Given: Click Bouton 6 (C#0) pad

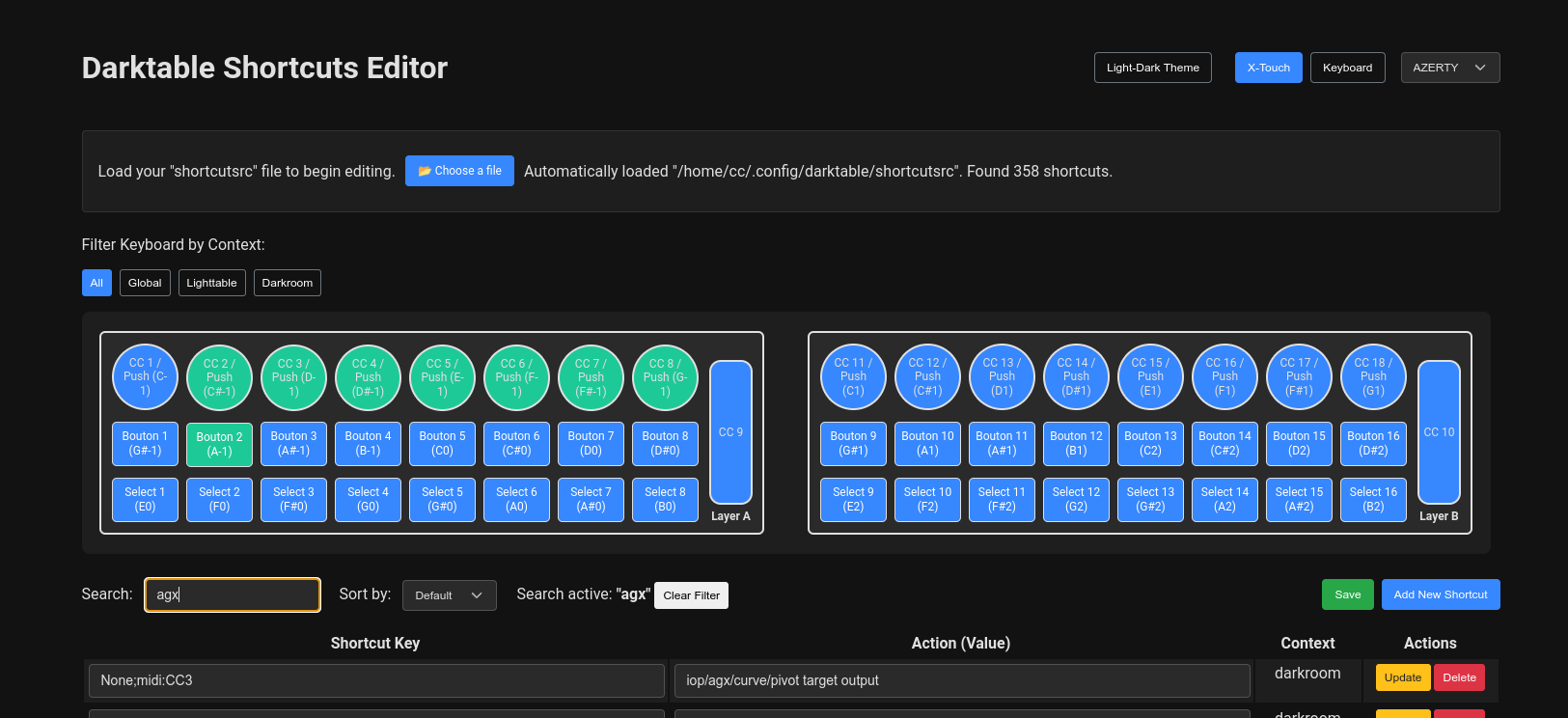Looking at the screenshot, I should (x=517, y=444).
